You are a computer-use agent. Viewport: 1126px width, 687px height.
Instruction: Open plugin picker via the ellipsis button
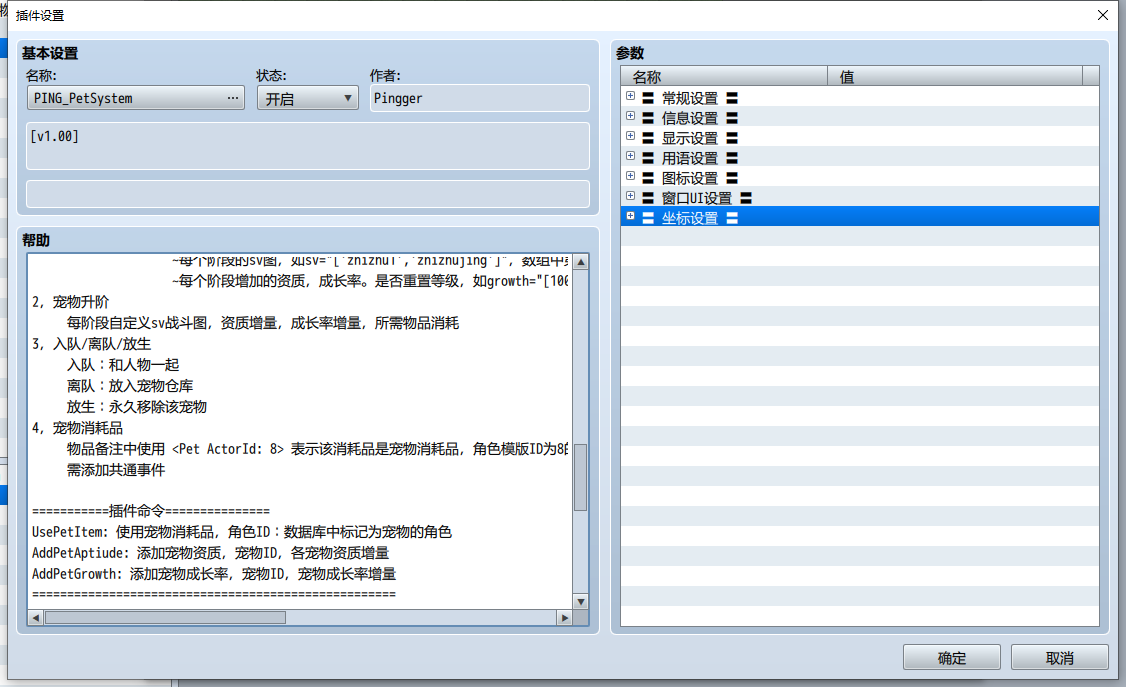tap(233, 98)
